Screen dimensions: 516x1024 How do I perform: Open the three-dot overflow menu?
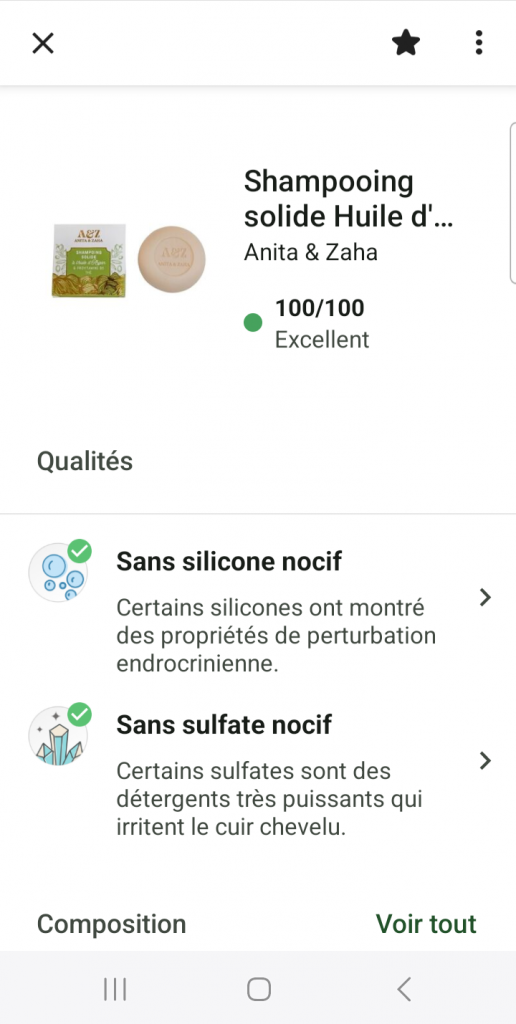[479, 42]
